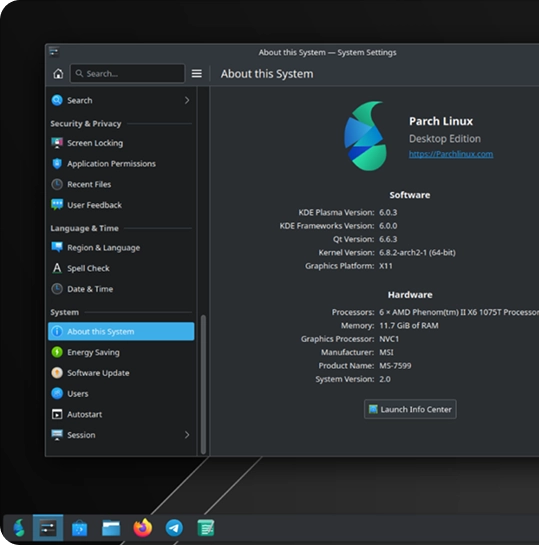Click the KDE Plasma Version value 6.0.3
Image resolution: width=539 pixels, height=545 pixels.
(x=388, y=212)
